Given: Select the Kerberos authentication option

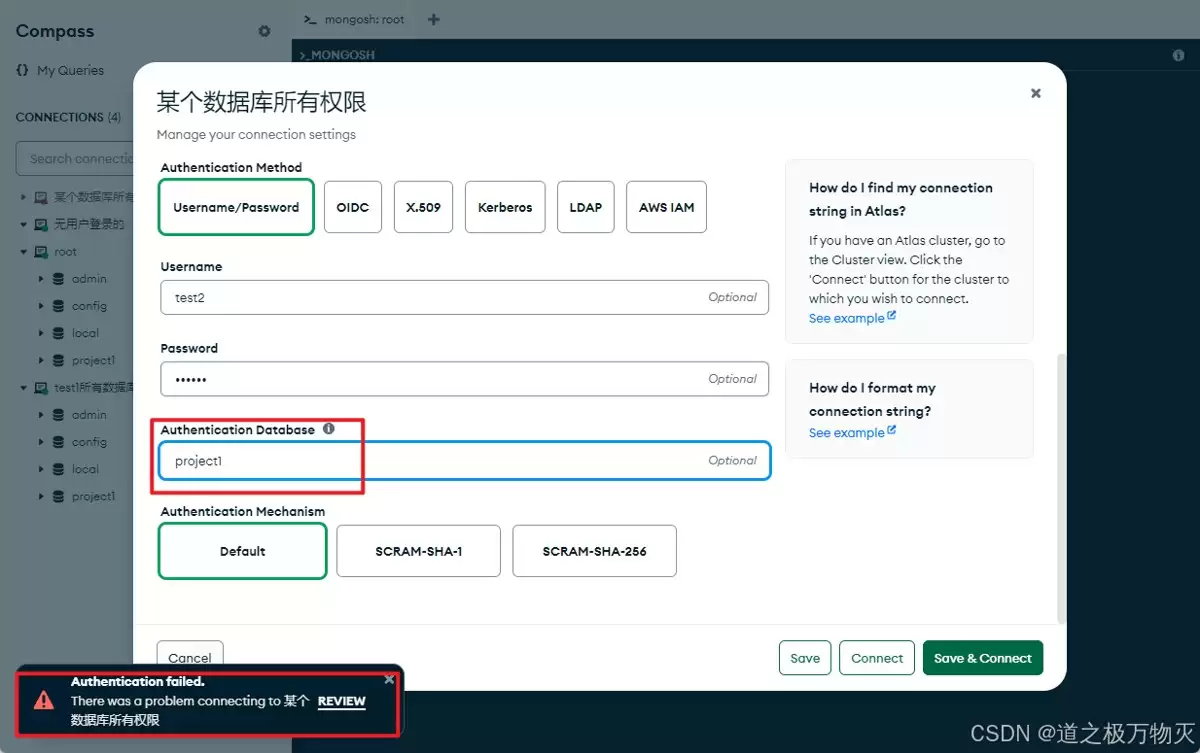Looking at the screenshot, I should coord(504,207).
